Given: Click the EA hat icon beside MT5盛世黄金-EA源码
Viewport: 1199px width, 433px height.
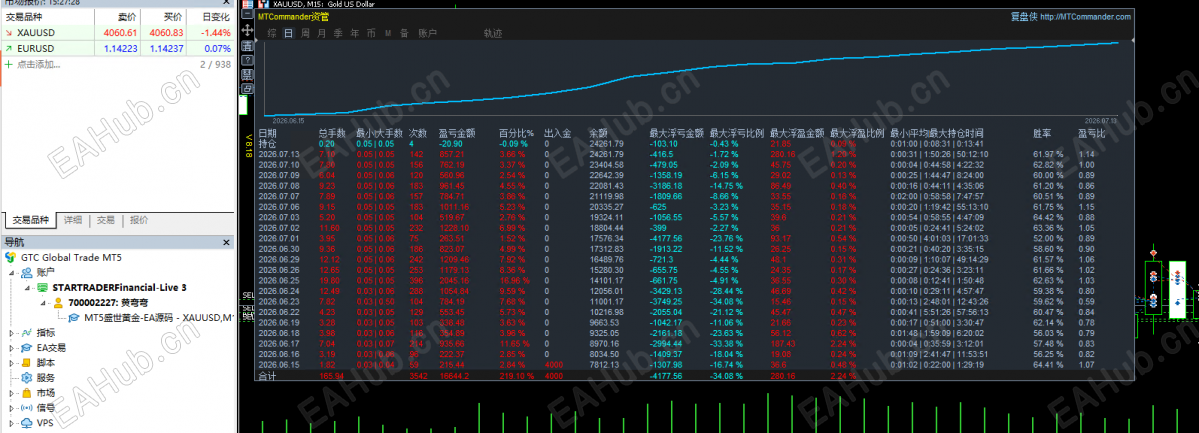Looking at the screenshot, I should coord(73,317).
